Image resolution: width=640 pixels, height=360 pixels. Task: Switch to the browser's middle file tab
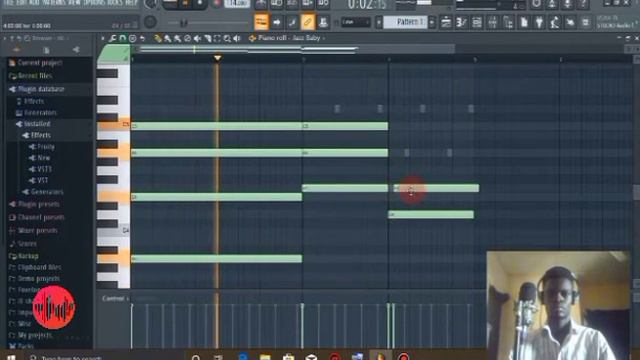point(46,50)
